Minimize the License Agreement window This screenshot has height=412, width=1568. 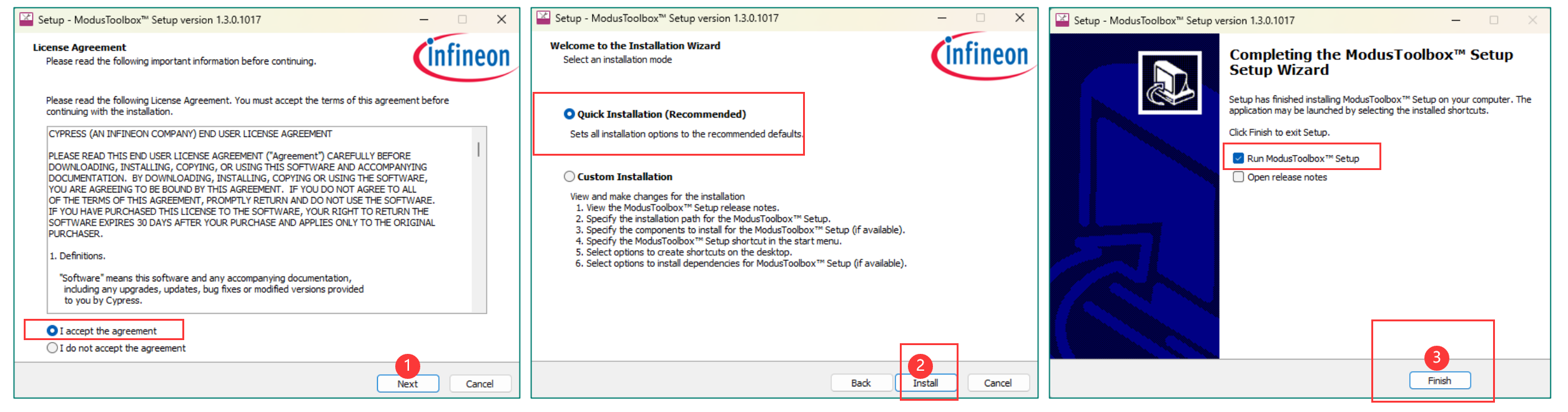coord(424,19)
